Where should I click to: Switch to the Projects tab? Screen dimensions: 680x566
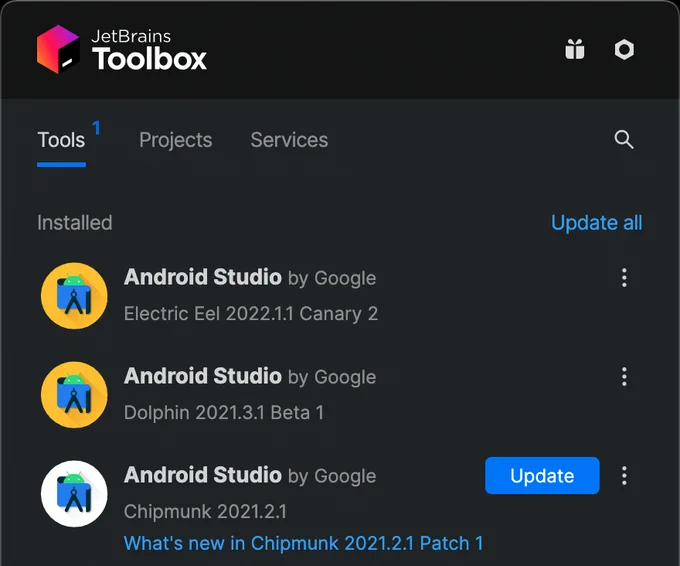(x=176, y=140)
